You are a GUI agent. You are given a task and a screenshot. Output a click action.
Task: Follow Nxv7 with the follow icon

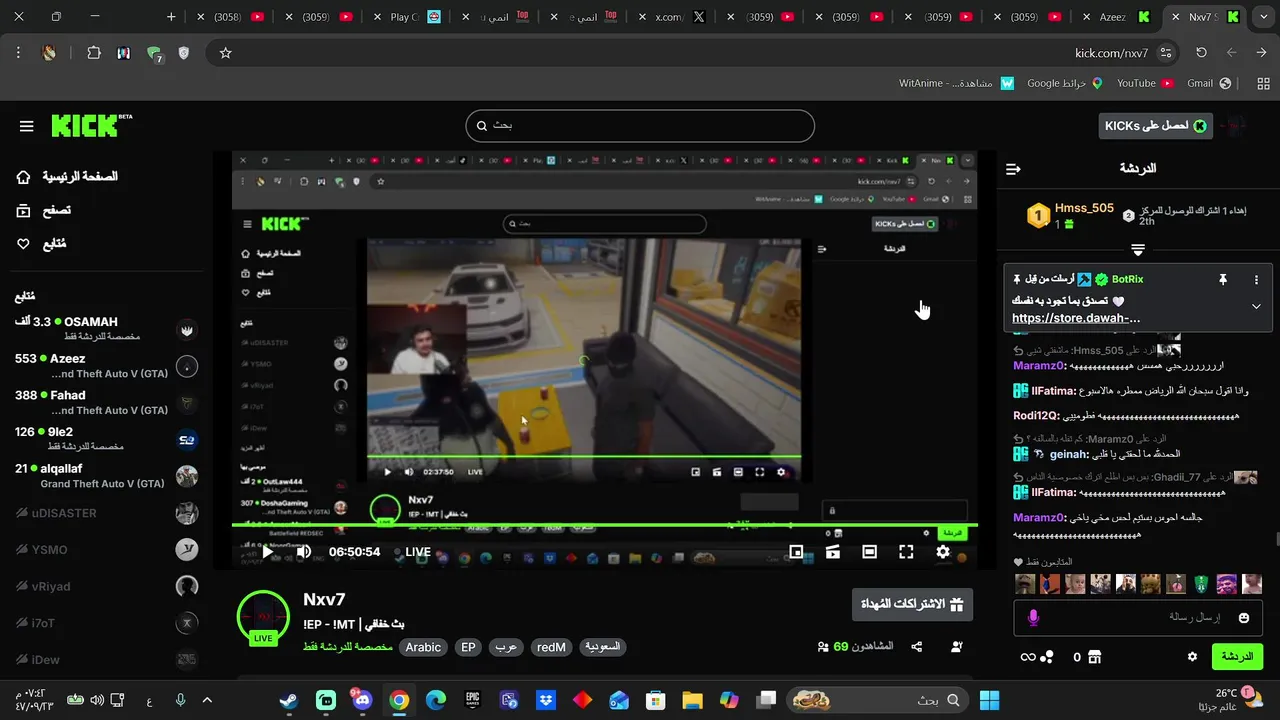pos(957,647)
